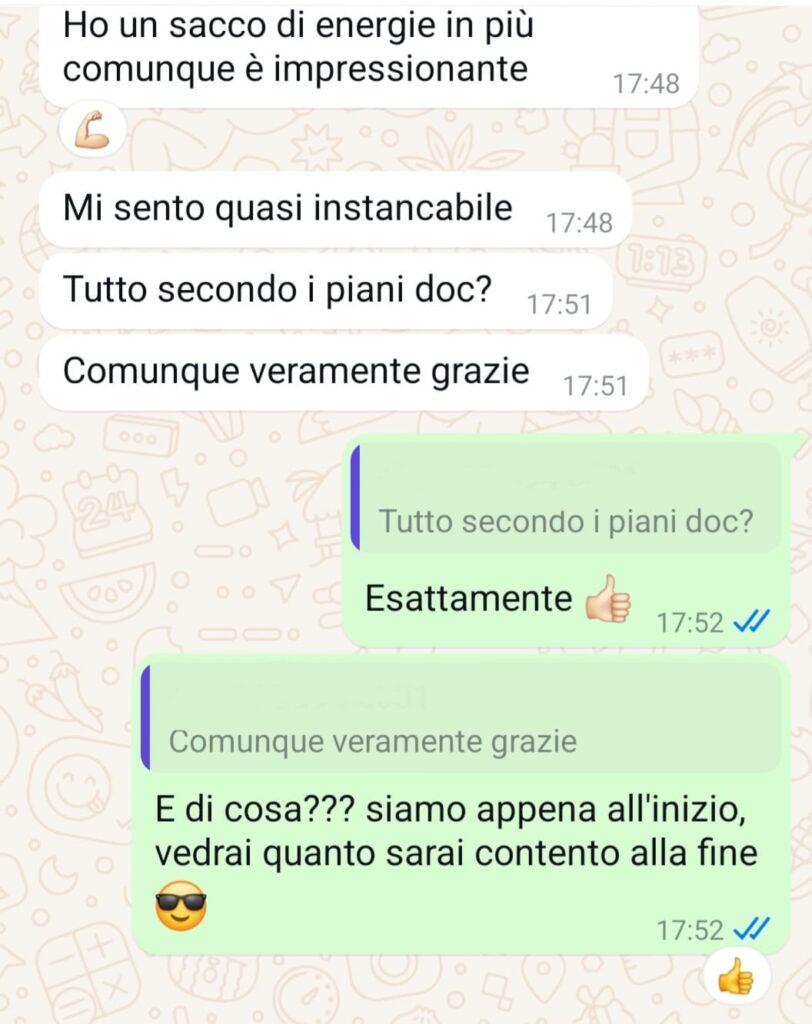812x1024 pixels.
Task: Tap the thumbs-up emoji after Esattamente
Action: (608, 599)
